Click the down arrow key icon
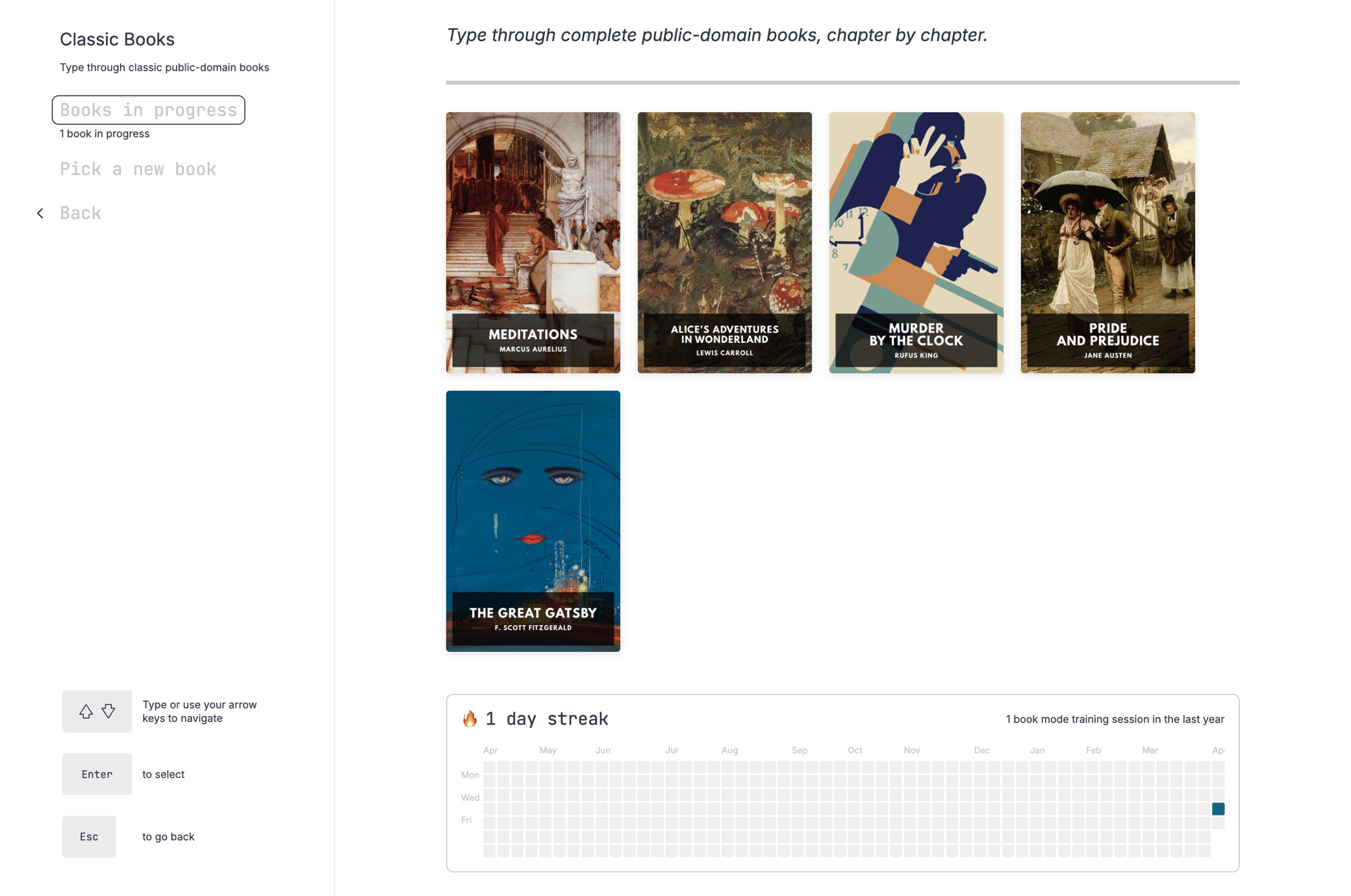1351x896 pixels. coord(108,711)
